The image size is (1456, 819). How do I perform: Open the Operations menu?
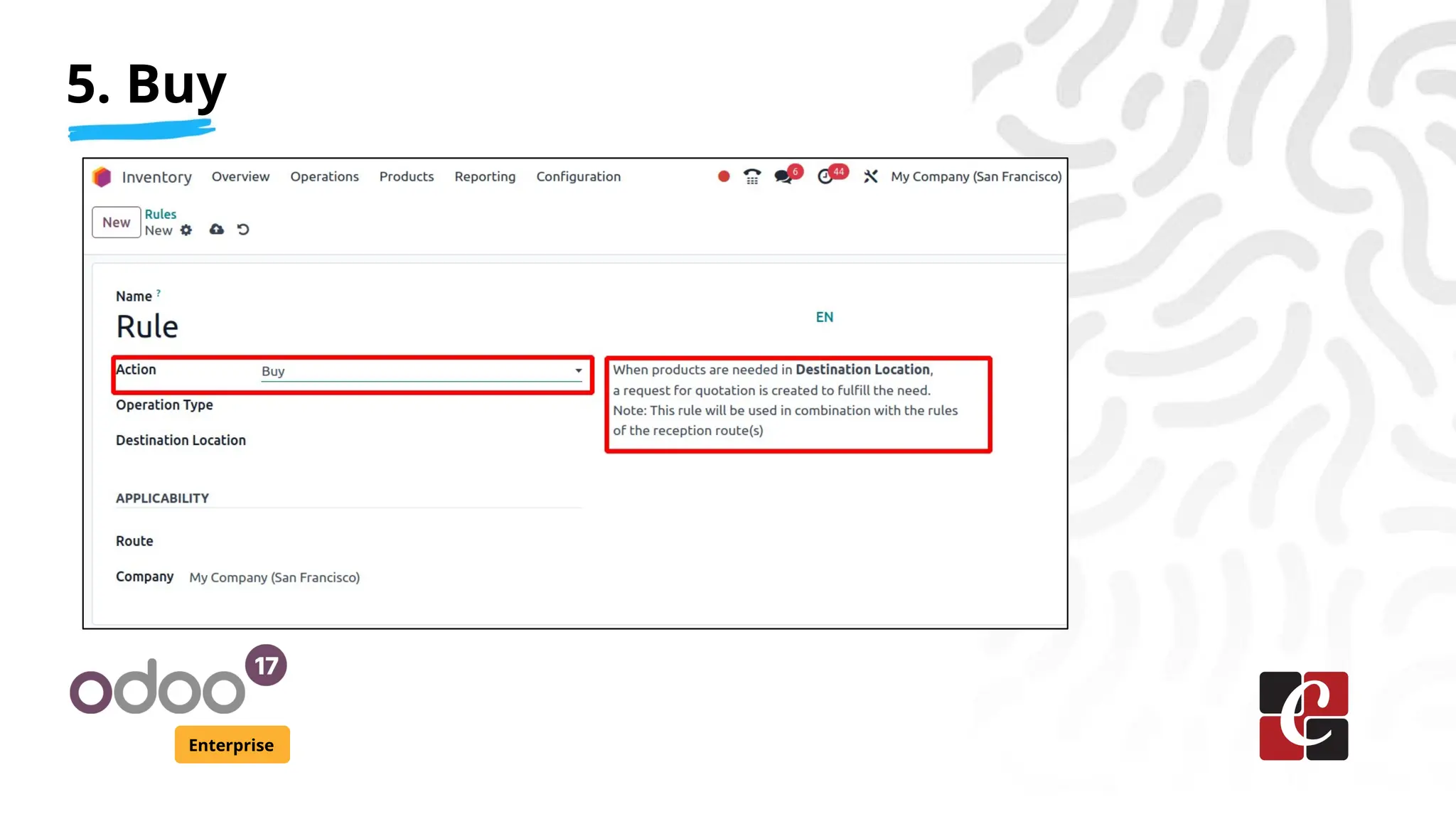[324, 176]
